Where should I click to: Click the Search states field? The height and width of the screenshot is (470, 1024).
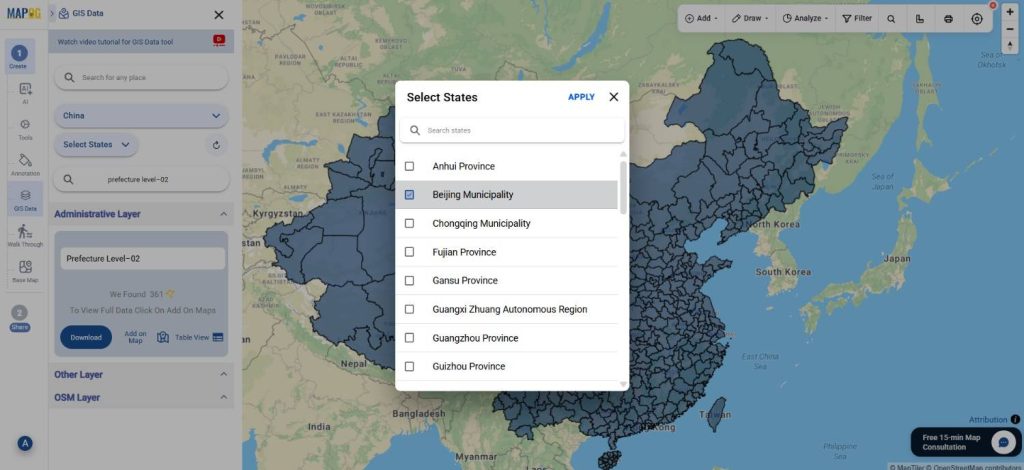pyautogui.click(x=512, y=131)
